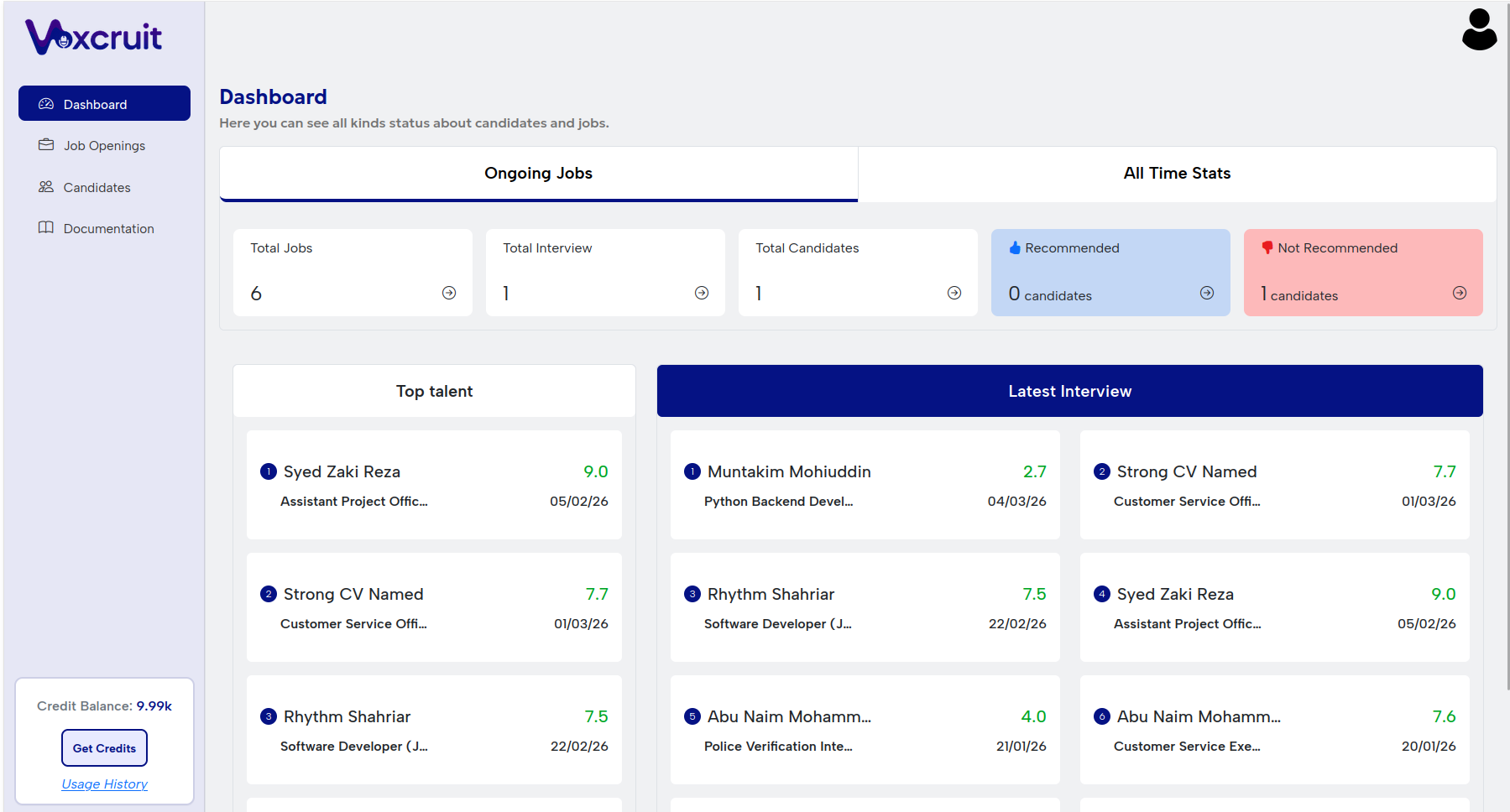Click the Latest Interview header
Viewport: 1510px width, 812px height.
tap(1069, 391)
